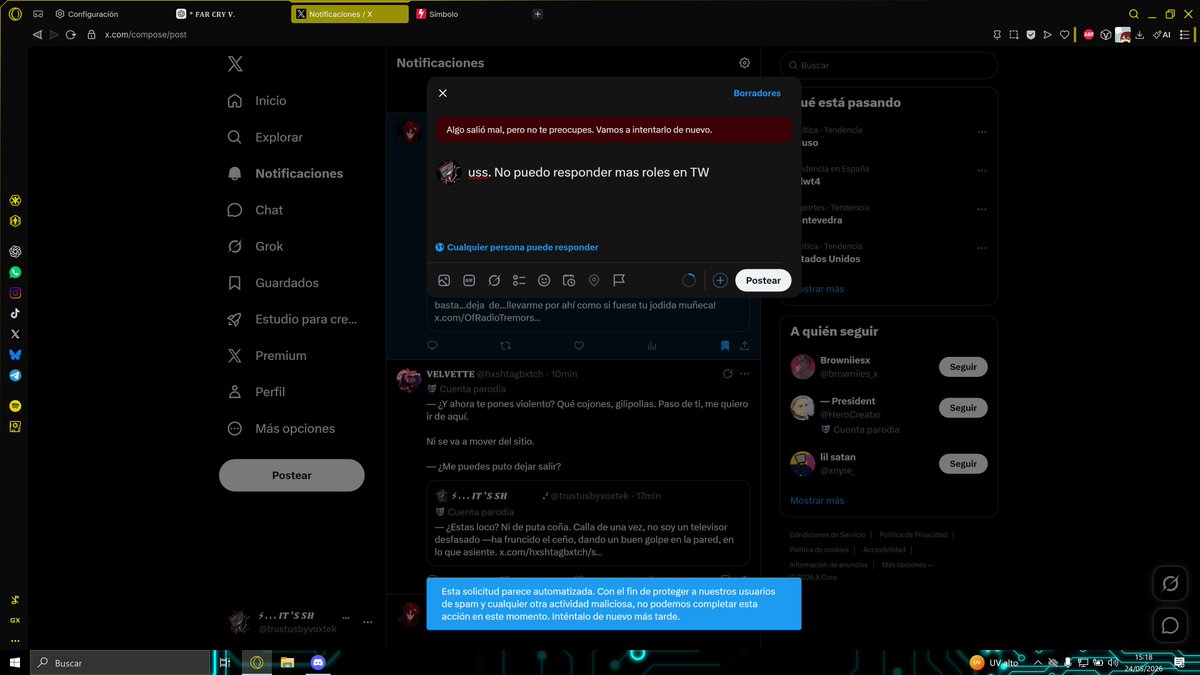Image resolution: width=1200 pixels, height=675 pixels.
Task: Open Grok floating button
Action: (x=1169, y=583)
